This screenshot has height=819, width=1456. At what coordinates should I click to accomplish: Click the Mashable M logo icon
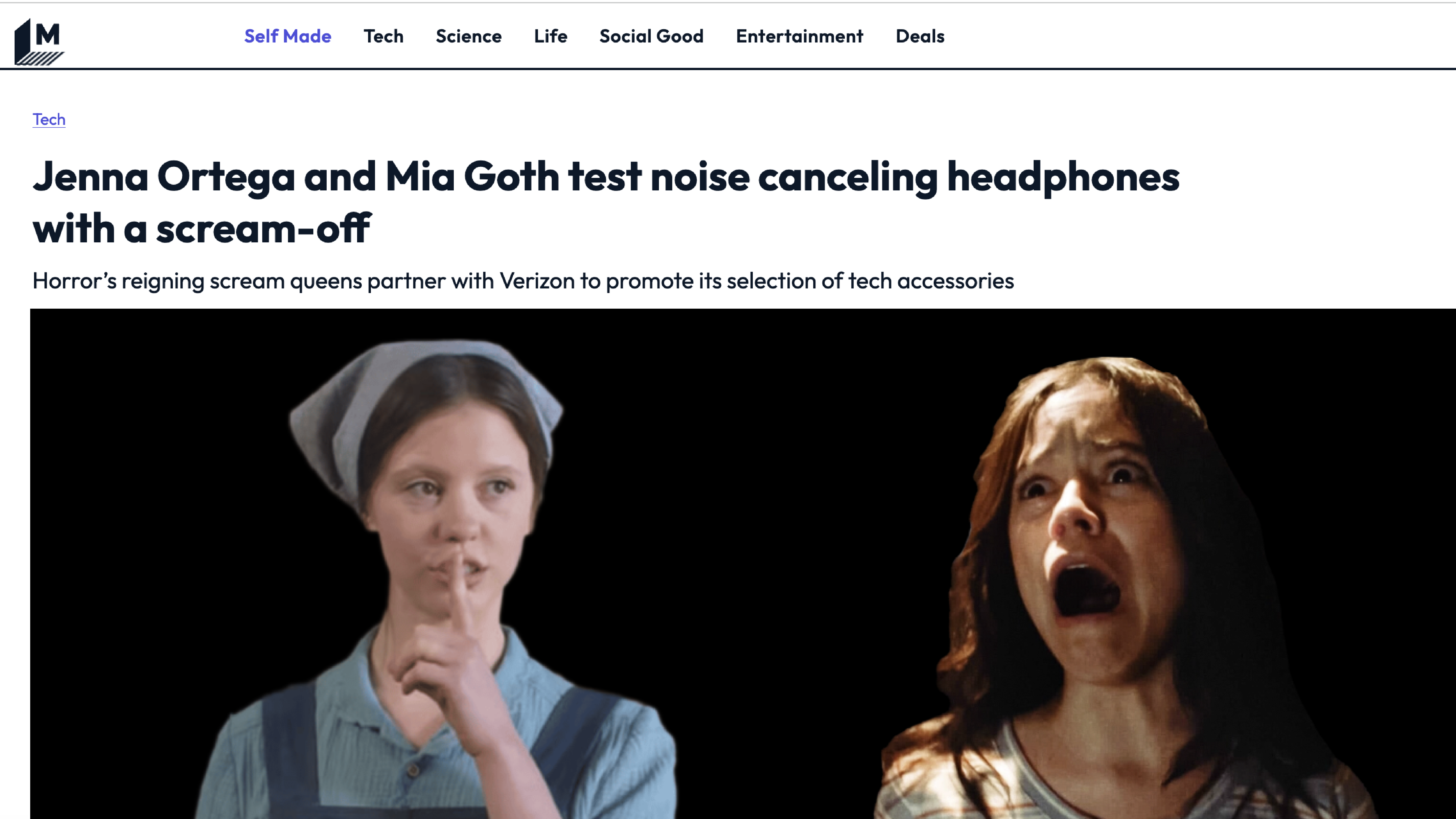39,41
